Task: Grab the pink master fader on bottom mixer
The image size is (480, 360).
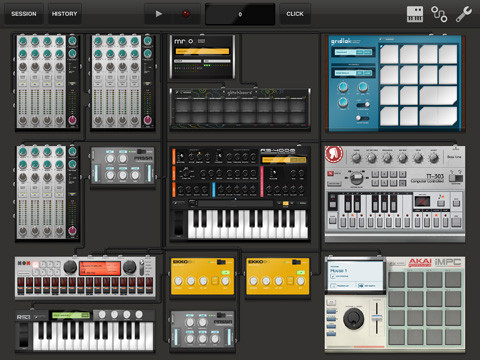Action: point(72,230)
